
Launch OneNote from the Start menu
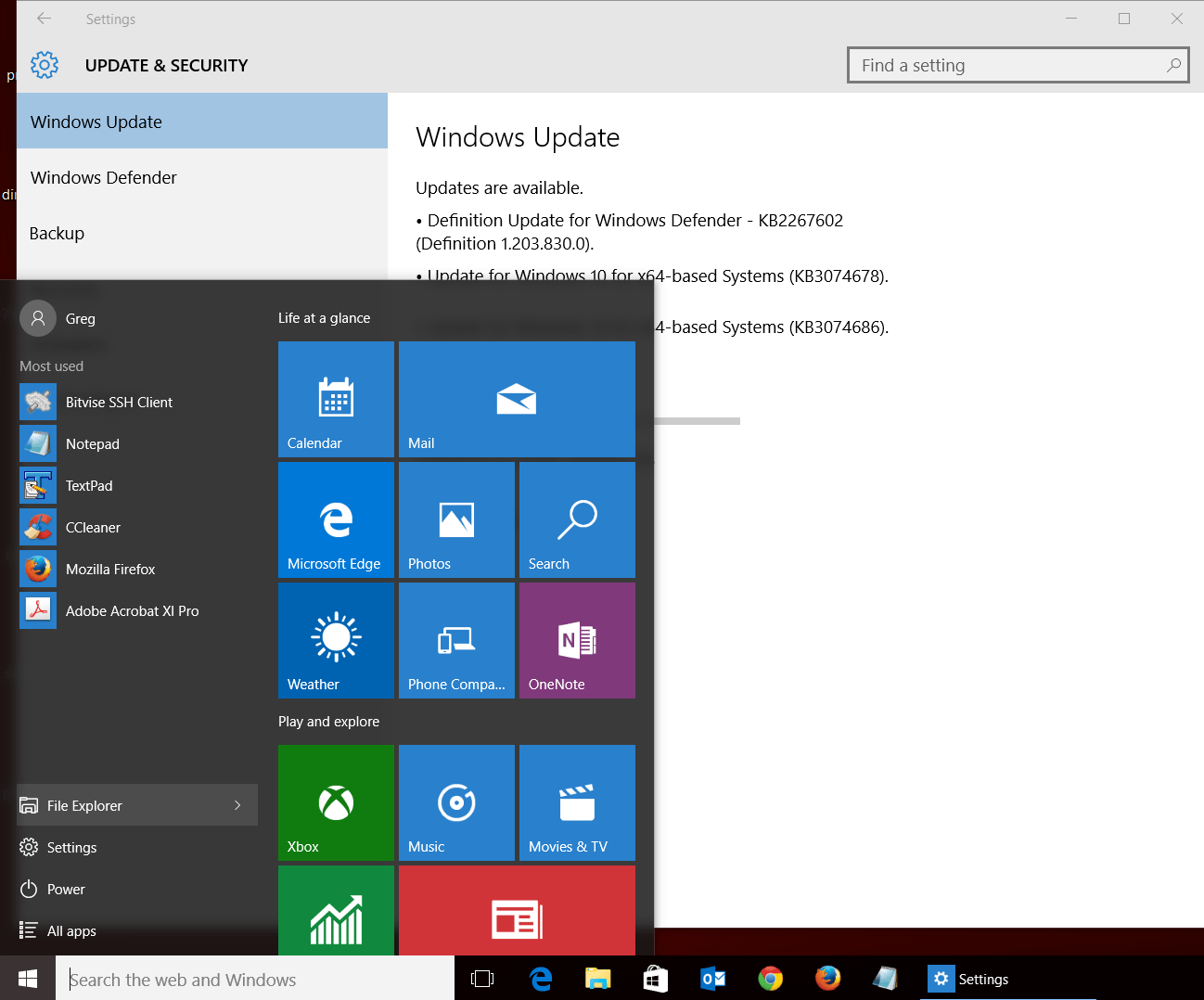[577, 640]
